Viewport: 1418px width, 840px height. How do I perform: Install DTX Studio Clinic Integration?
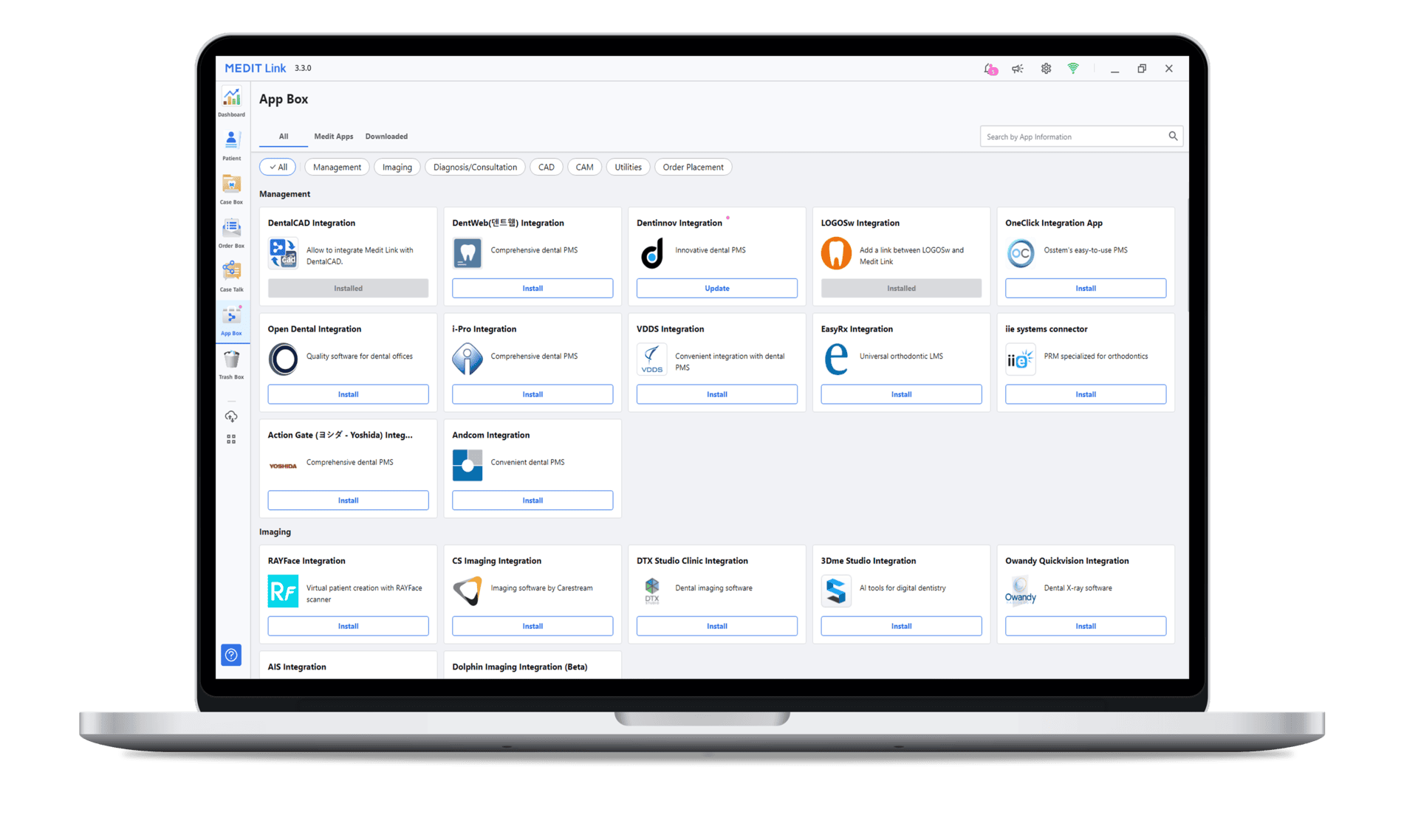click(x=717, y=626)
